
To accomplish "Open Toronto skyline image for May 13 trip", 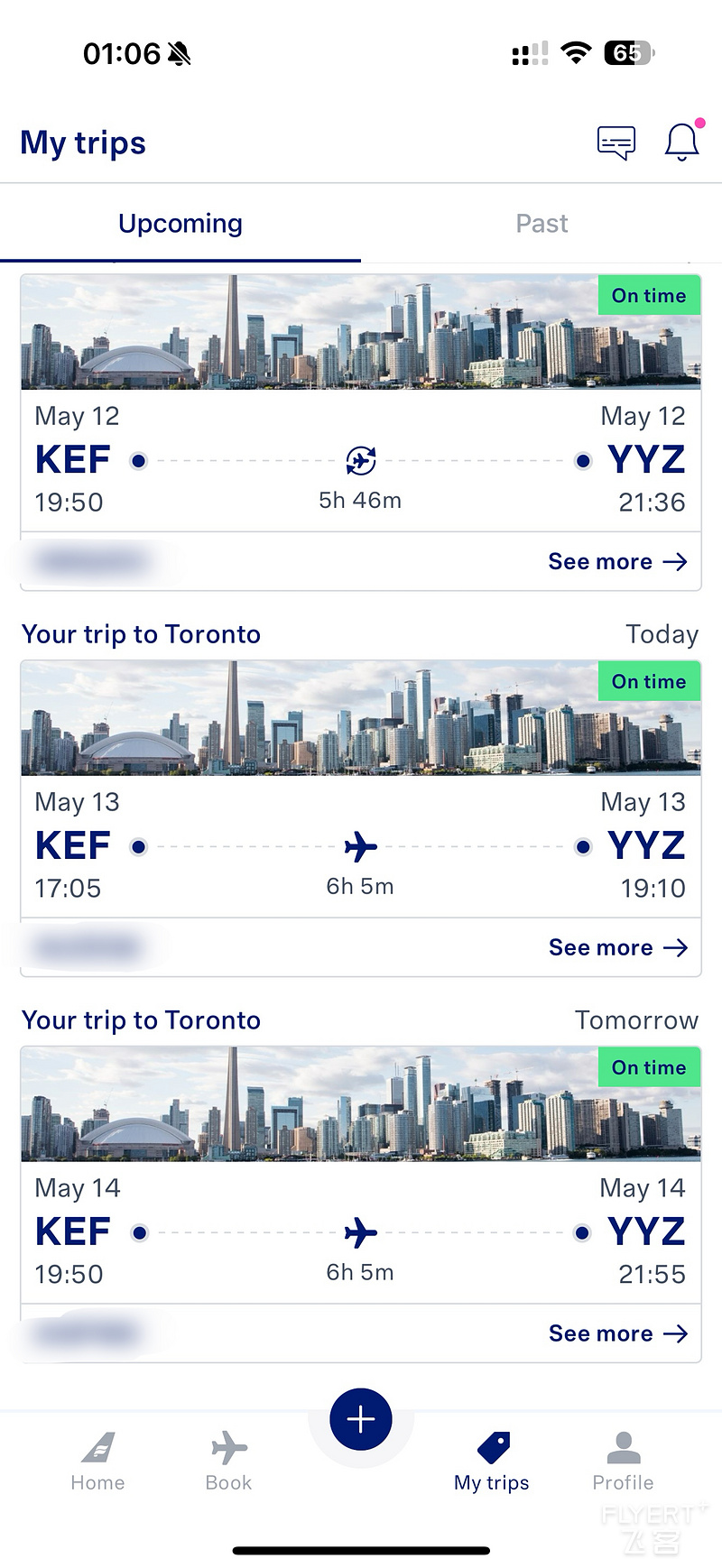I will pos(361,718).
